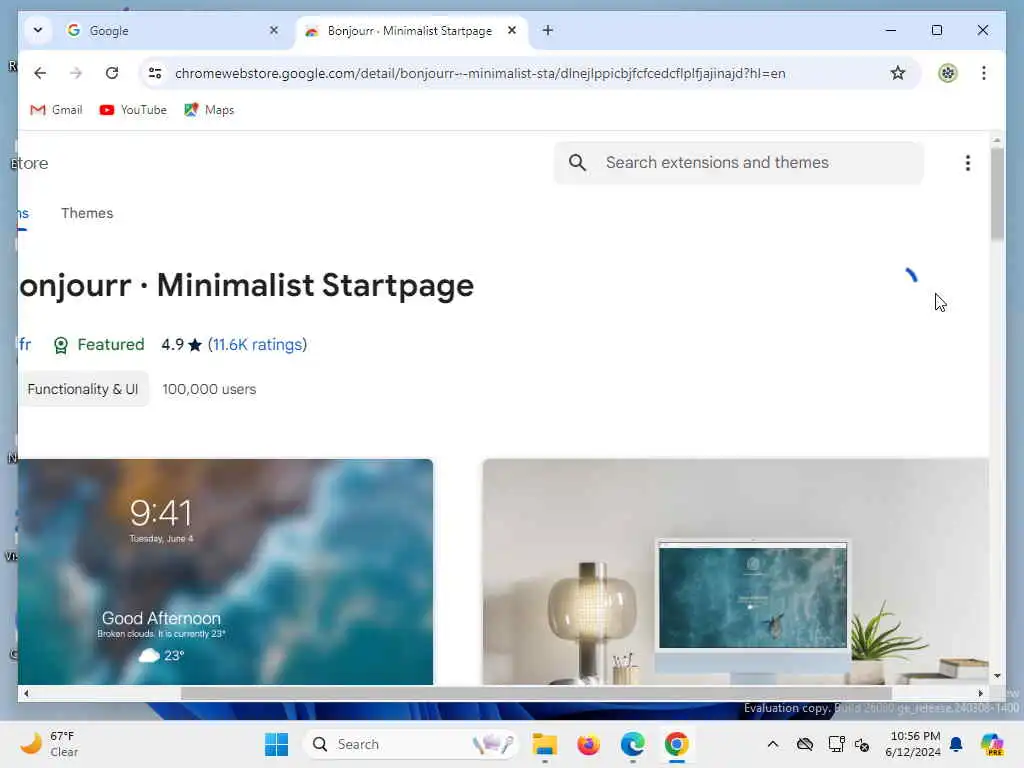This screenshot has height=768, width=1024.
Task: Launch Copilot preview from taskbar
Action: 993,744
